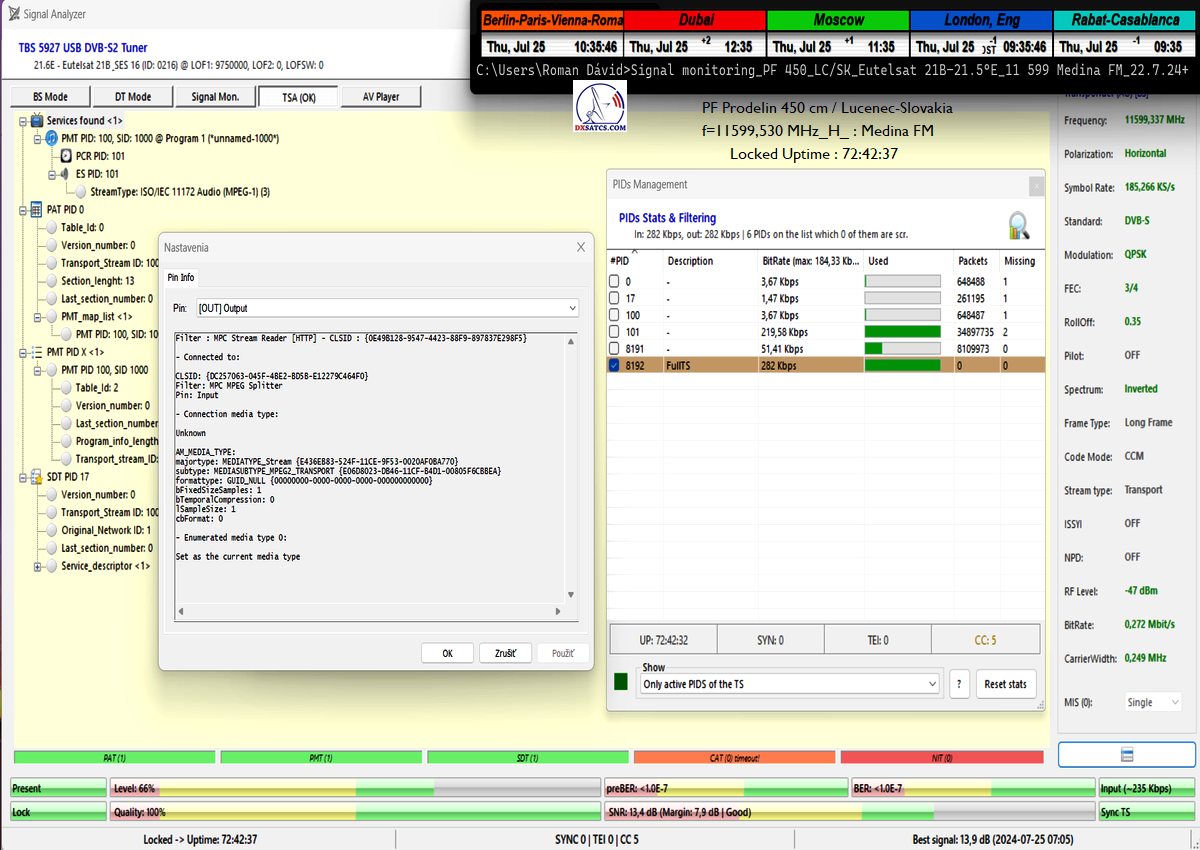Sort PID list by BitRate column header
This screenshot has width=1200, height=850.
coord(810,261)
